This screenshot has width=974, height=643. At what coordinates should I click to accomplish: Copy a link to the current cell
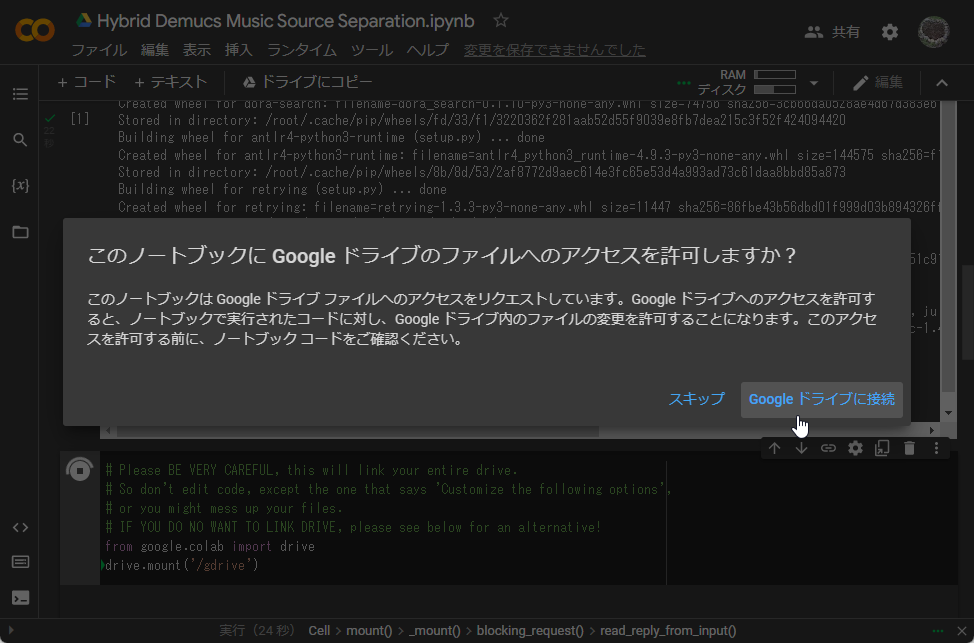tap(828, 448)
